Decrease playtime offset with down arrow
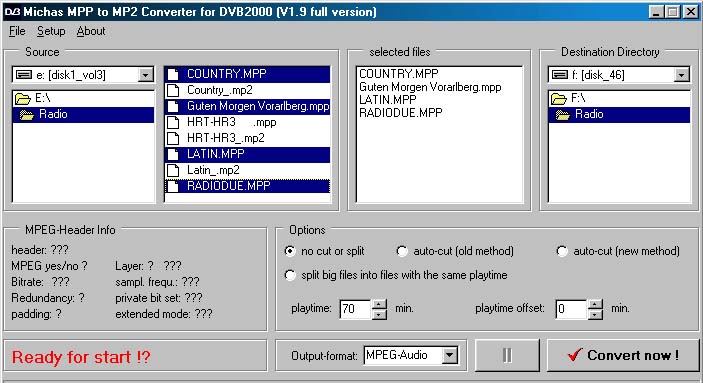 [595, 314]
